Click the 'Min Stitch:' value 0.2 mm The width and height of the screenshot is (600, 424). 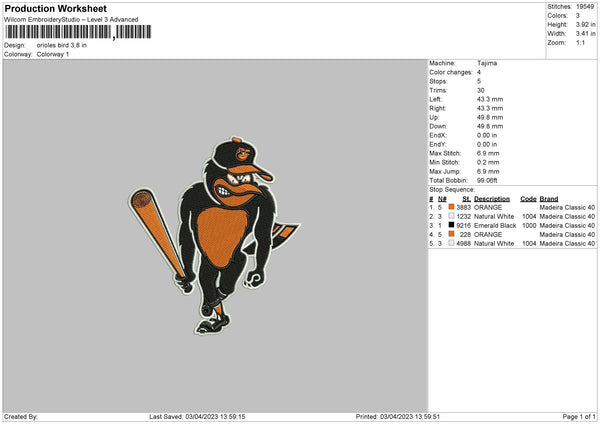pos(488,162)
